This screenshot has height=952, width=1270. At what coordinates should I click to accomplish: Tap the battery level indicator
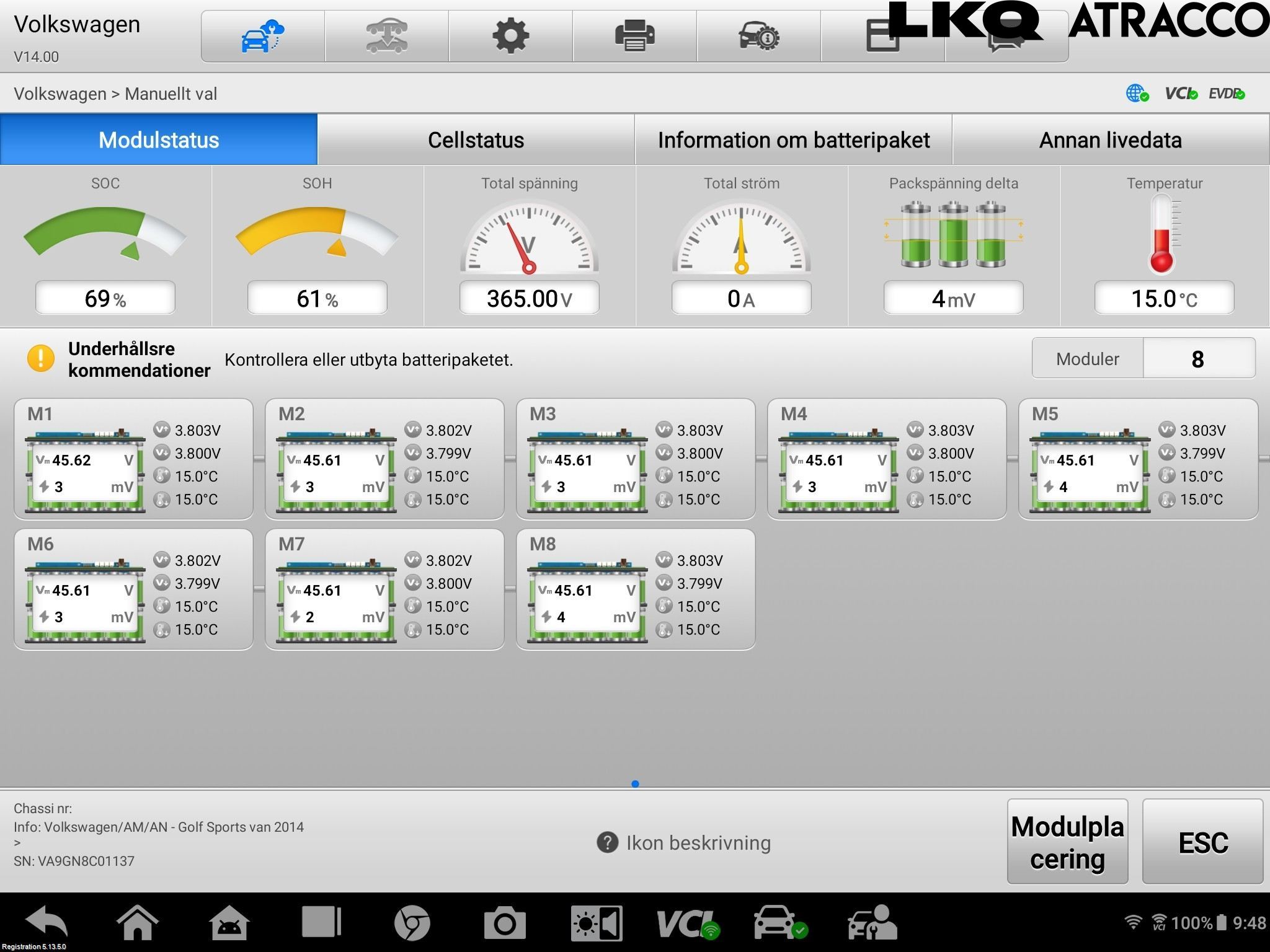pos(1222,923)
